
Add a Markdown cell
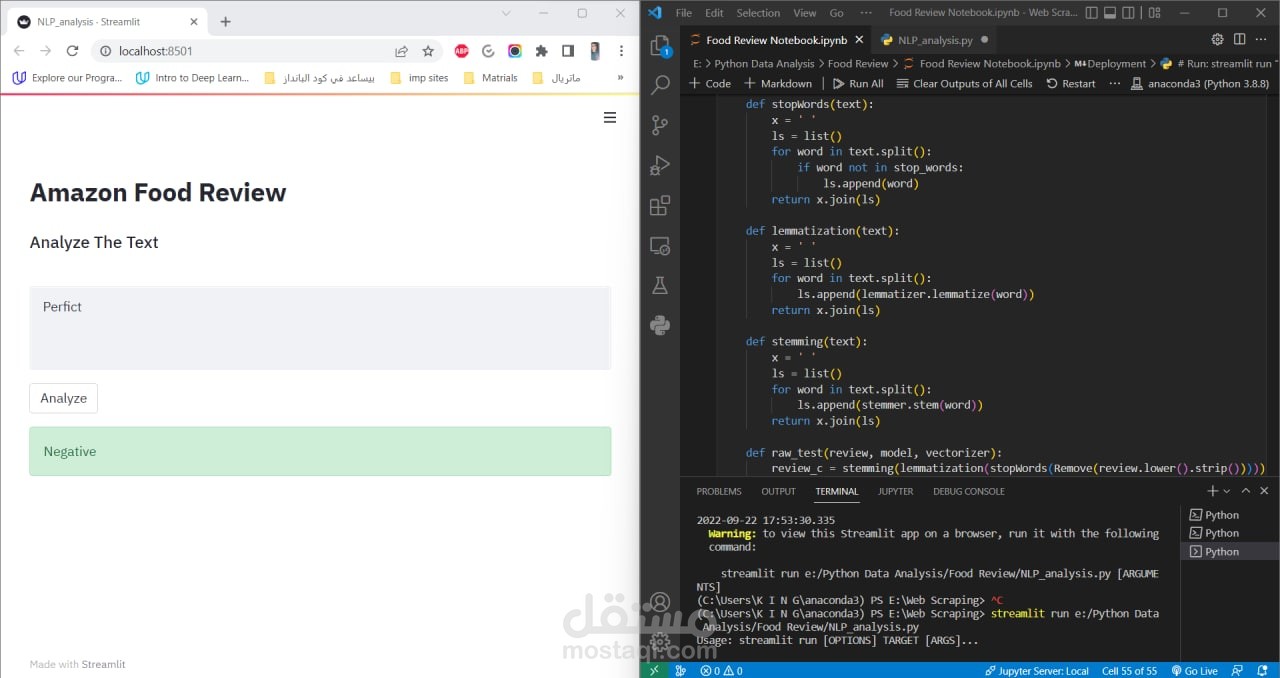(x=778, y=83)
